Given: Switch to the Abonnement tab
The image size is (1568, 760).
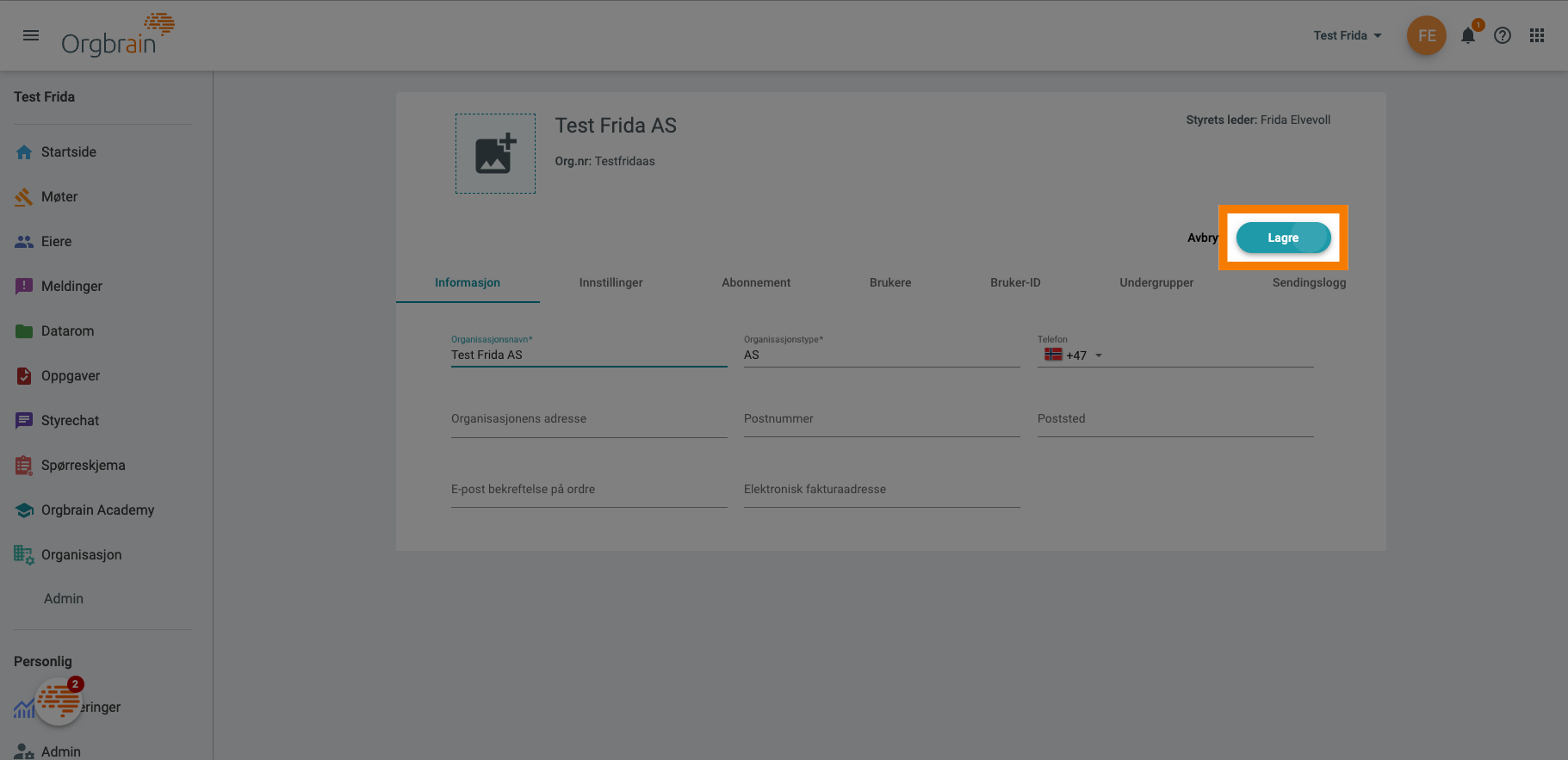Looking at the screenshot, I should pyautogui.click(x=756, y=282).
